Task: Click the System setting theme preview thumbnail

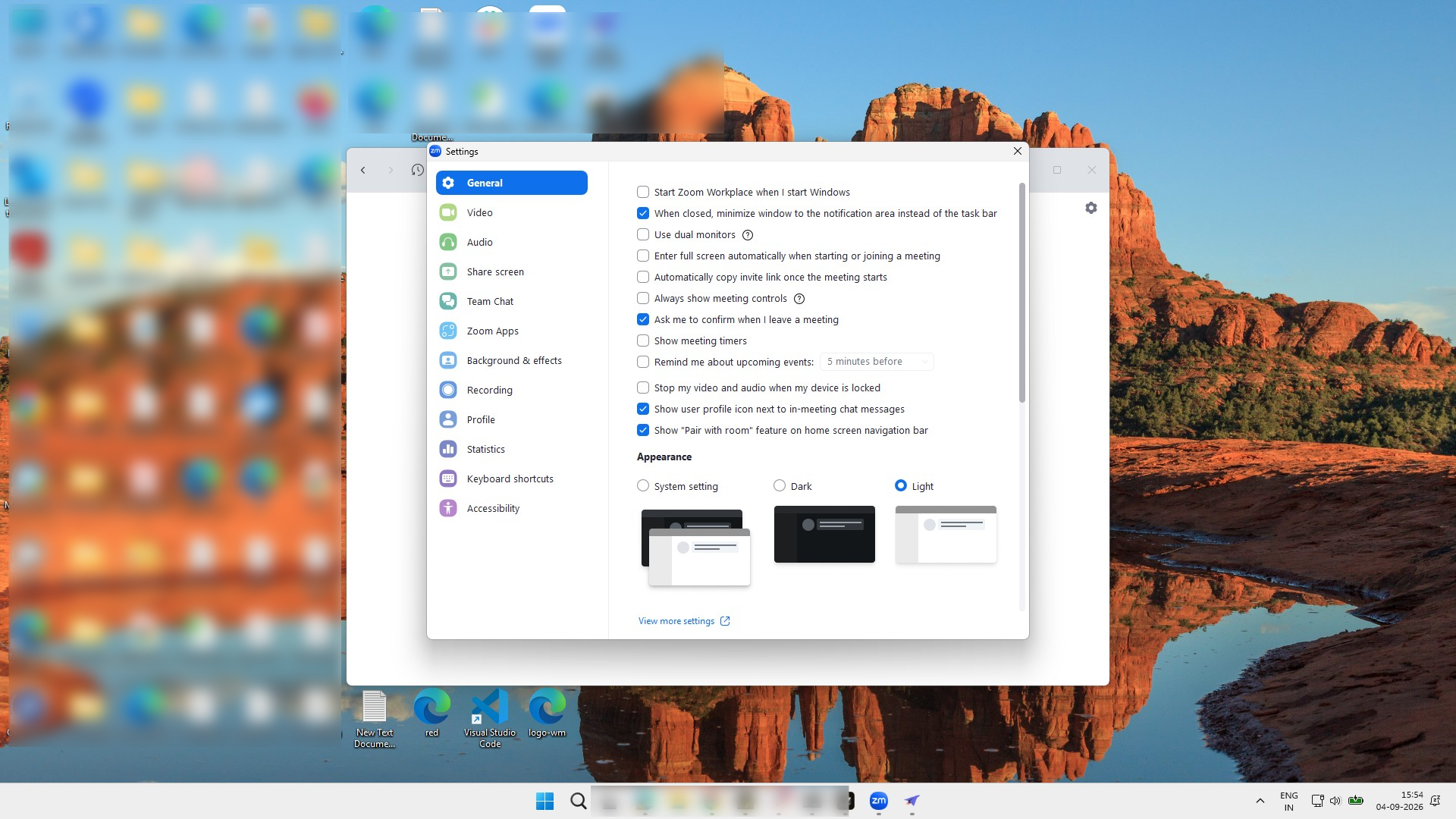Action: 696,547
